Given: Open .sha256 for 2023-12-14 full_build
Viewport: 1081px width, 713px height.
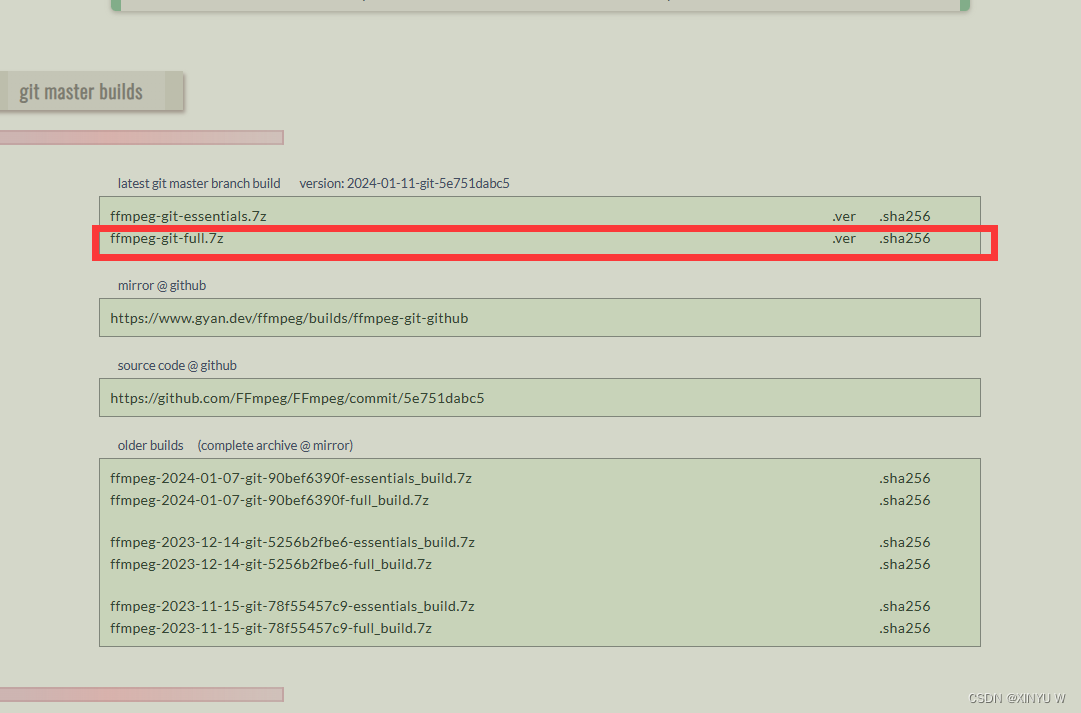Looking at the screenshot, I should click(x=905, y=564).
